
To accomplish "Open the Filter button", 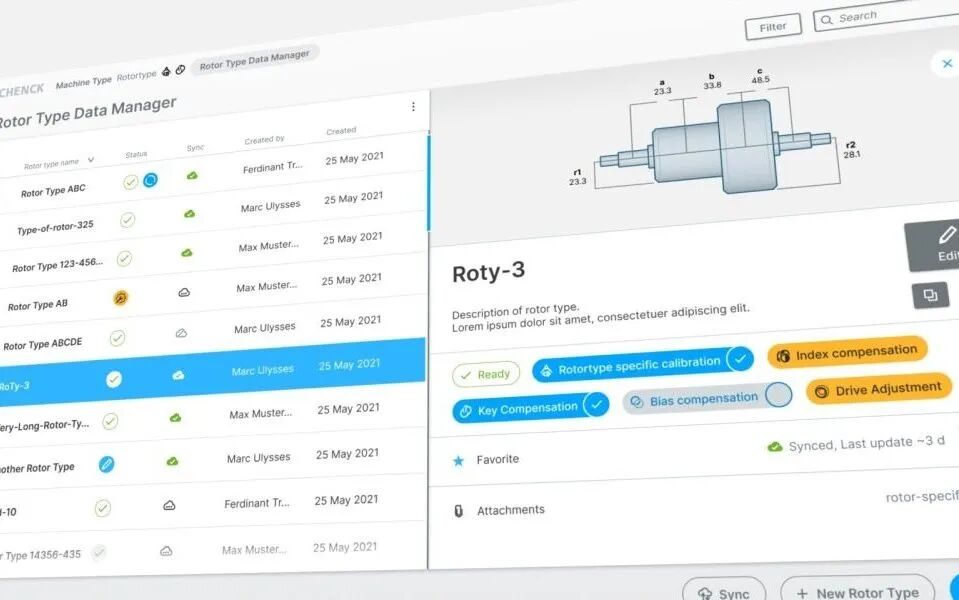I will point(773,27).
